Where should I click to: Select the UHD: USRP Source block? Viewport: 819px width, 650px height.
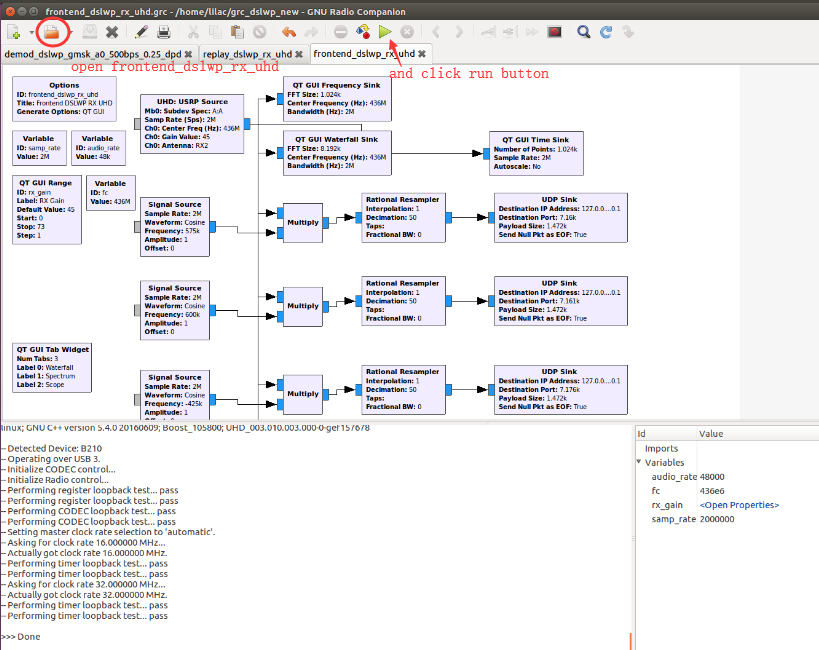tap(192, 124)
